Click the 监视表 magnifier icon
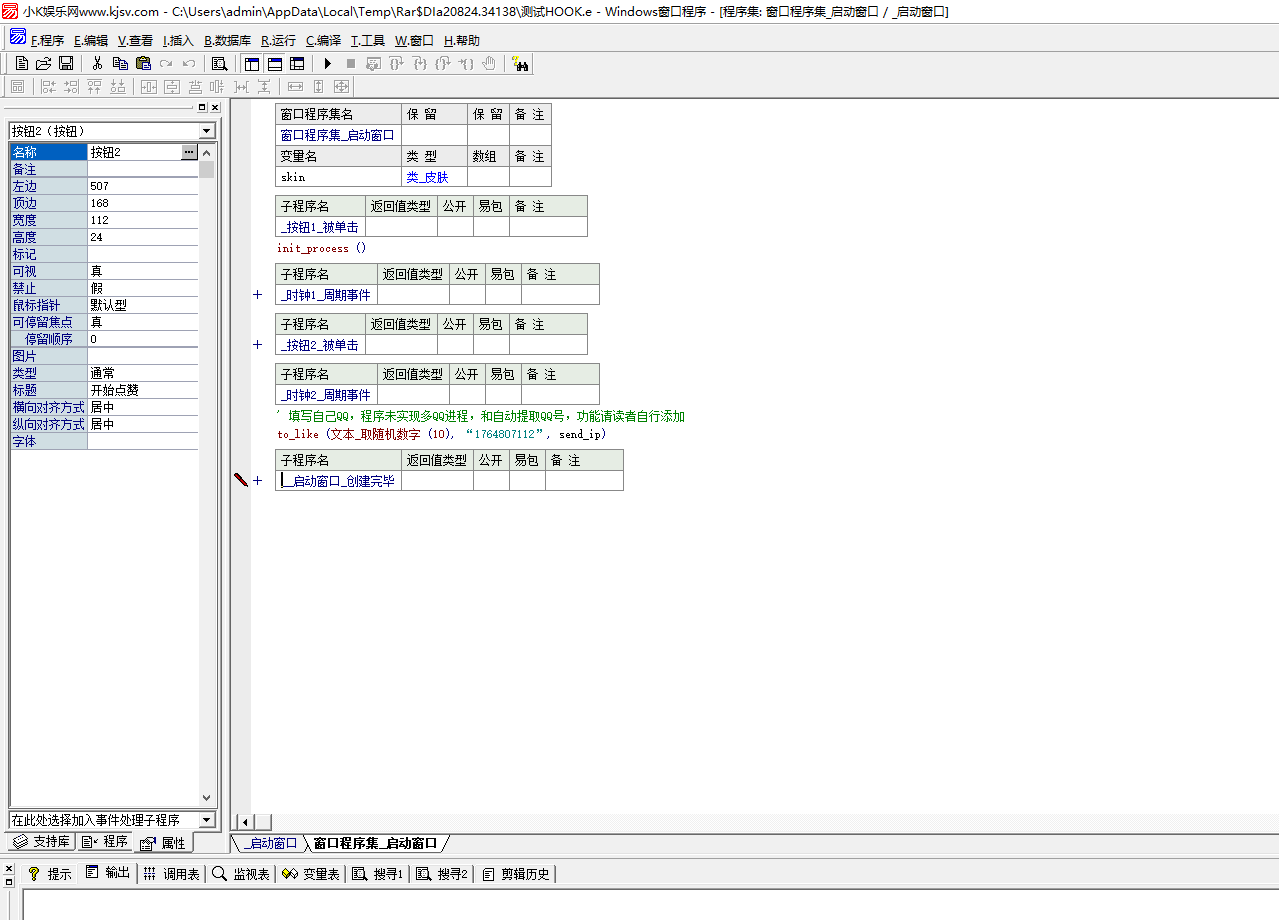Image resolution: width=1279 pixels, height=920 pixels. coord(219,873)
